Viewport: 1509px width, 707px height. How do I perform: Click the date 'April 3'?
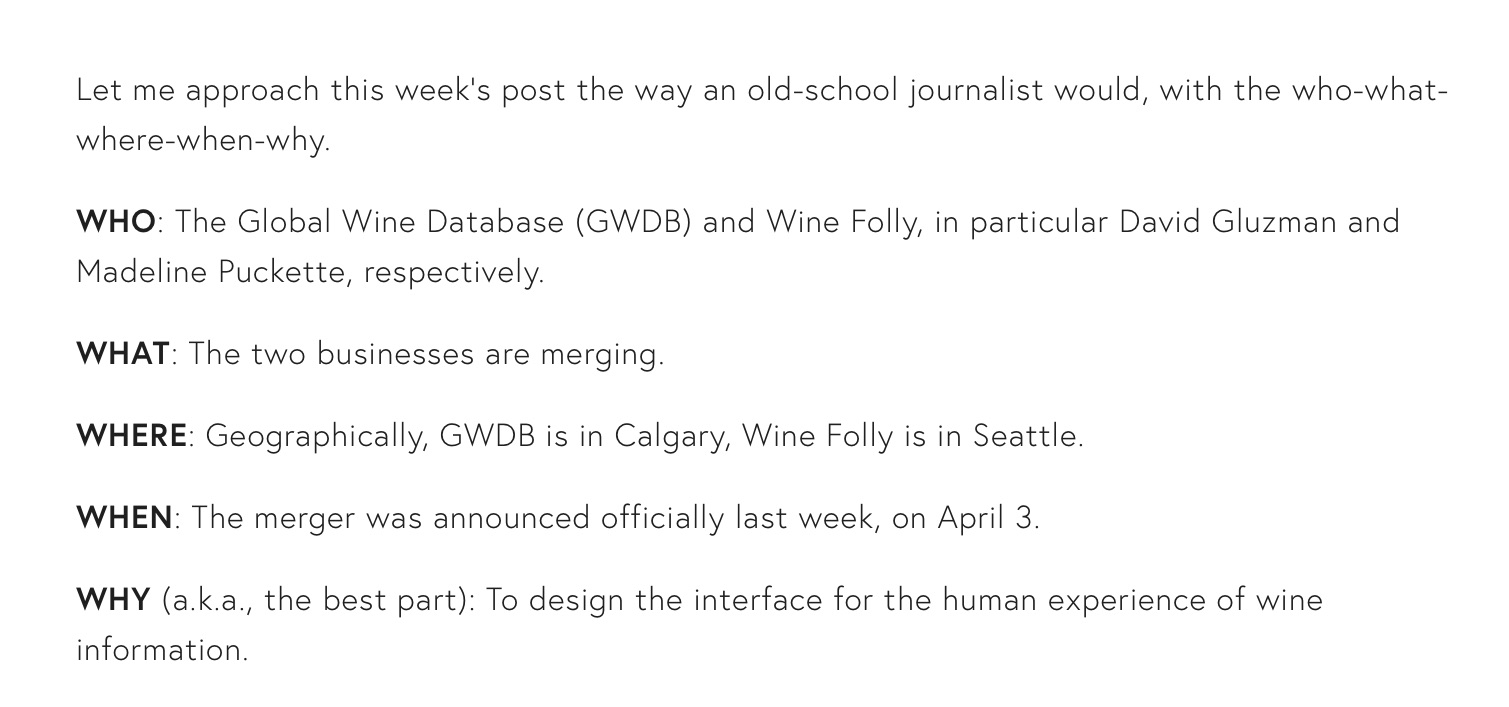click(985, 519)
